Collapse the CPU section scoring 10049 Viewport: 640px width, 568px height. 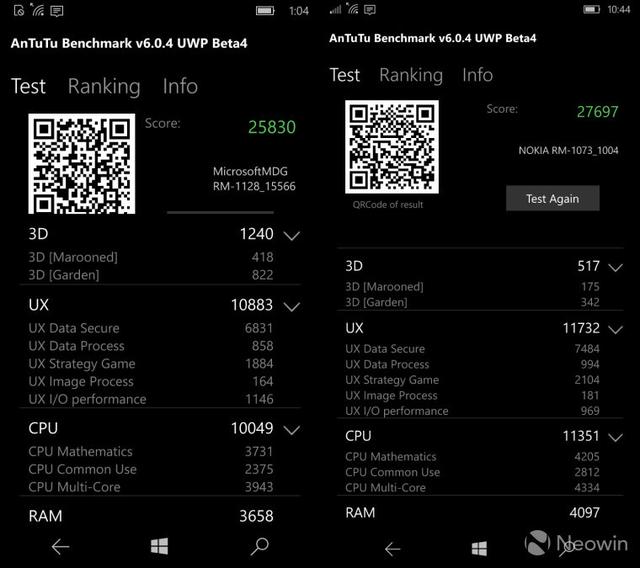click(x=291, y=430)
